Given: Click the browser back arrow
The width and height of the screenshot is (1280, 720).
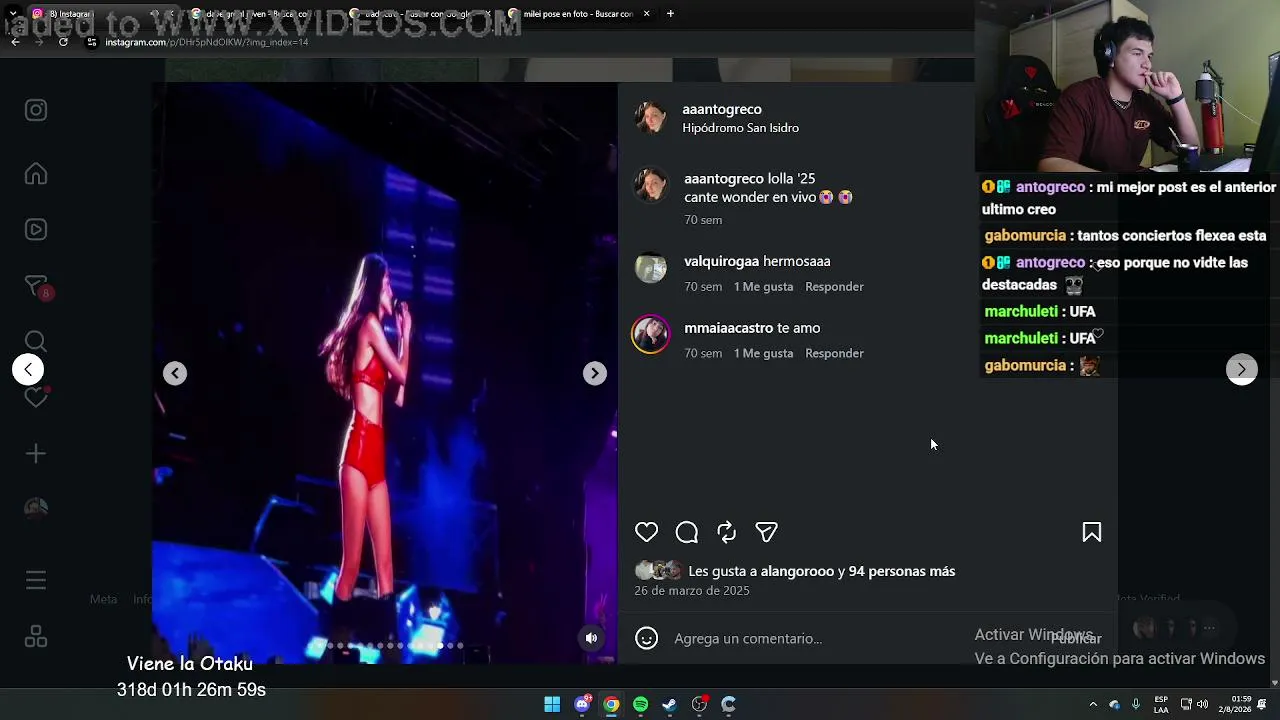Looking at the screenshot, I should point(15,42).
